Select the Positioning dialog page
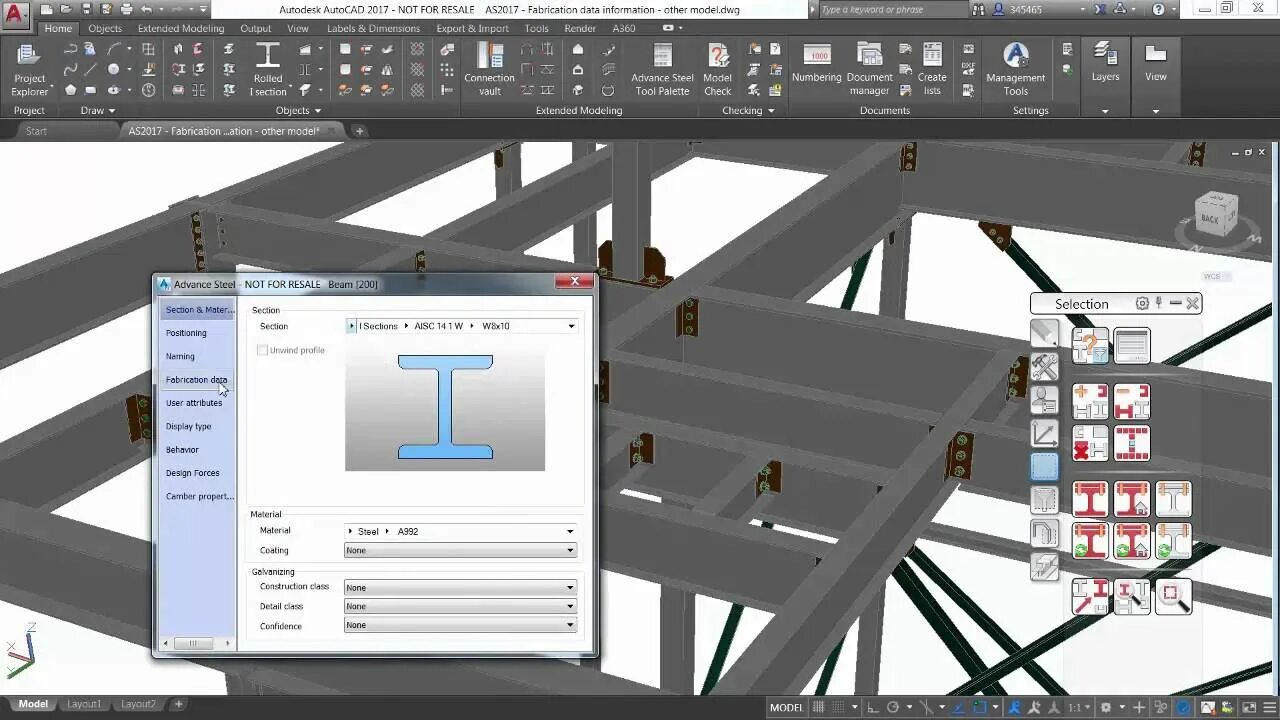This screenshot has width=1280, height=720. (186, 333)
